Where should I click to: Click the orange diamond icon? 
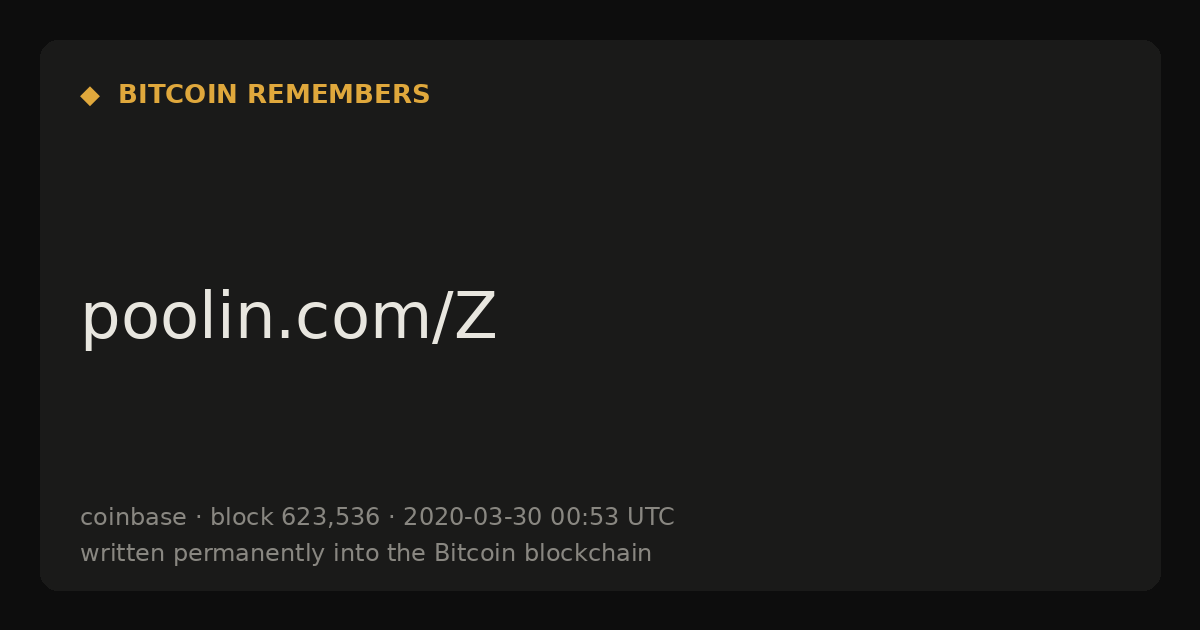pos(90,95)
